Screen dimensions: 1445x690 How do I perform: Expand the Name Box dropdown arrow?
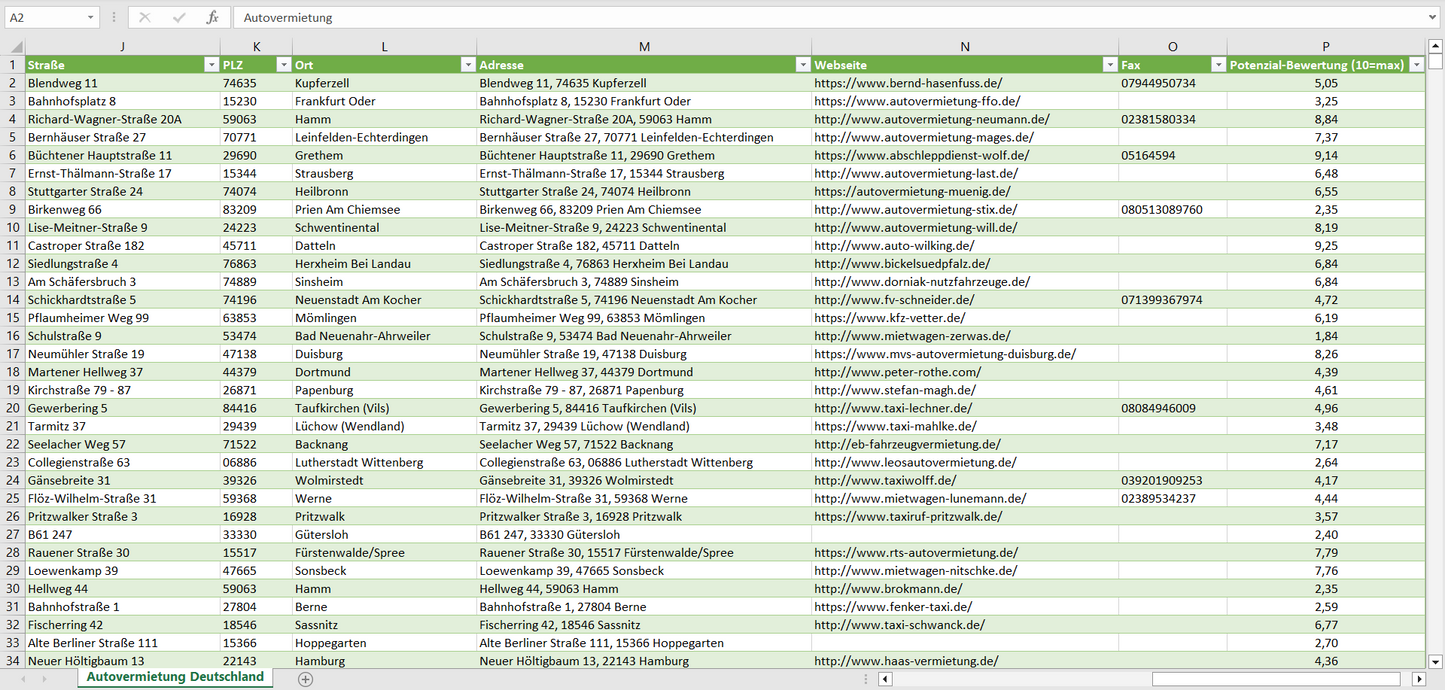point(91,18)
